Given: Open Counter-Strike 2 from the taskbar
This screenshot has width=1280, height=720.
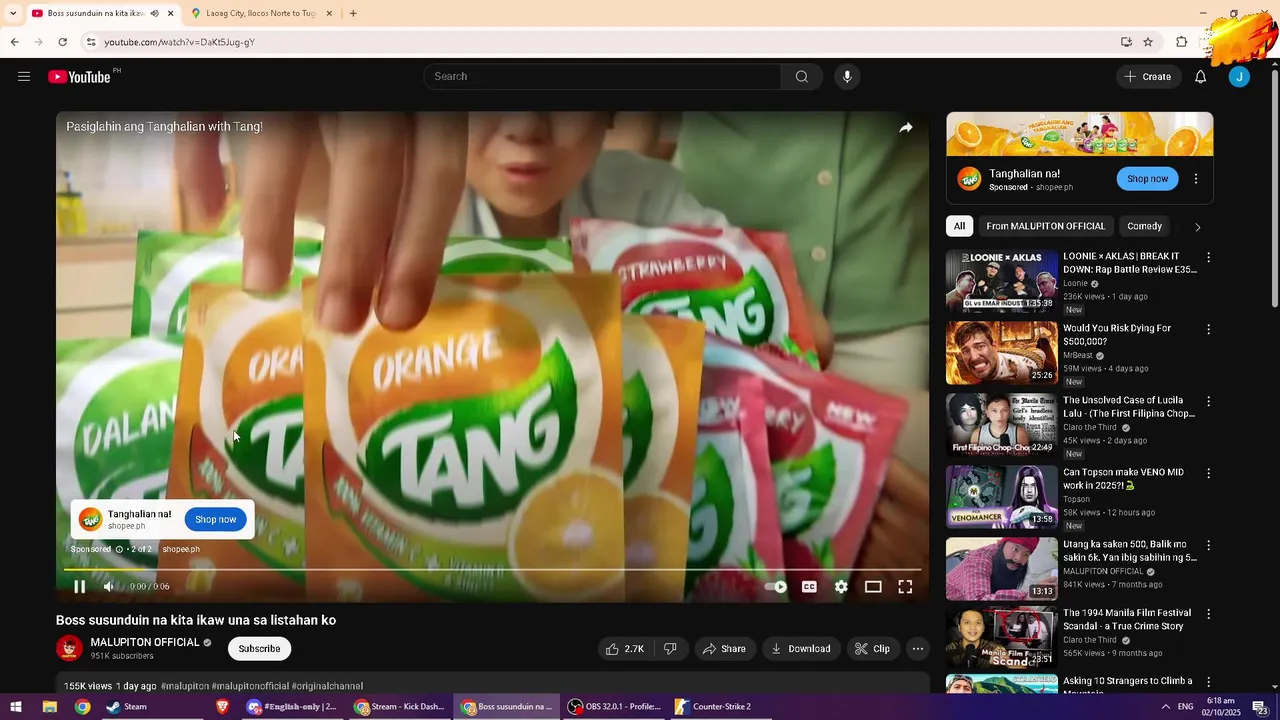Looking at the screenshot, I should pyautogui.click(x=713, y=707).
